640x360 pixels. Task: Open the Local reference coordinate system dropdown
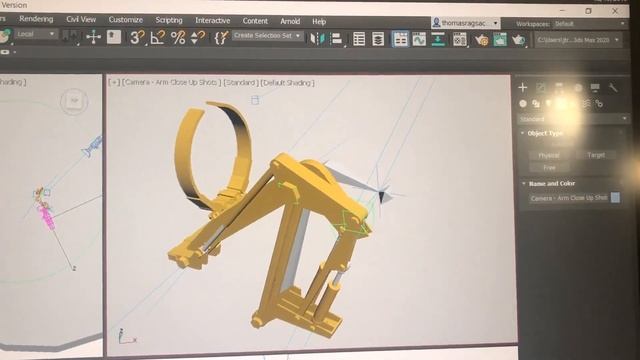pos(36,34)
